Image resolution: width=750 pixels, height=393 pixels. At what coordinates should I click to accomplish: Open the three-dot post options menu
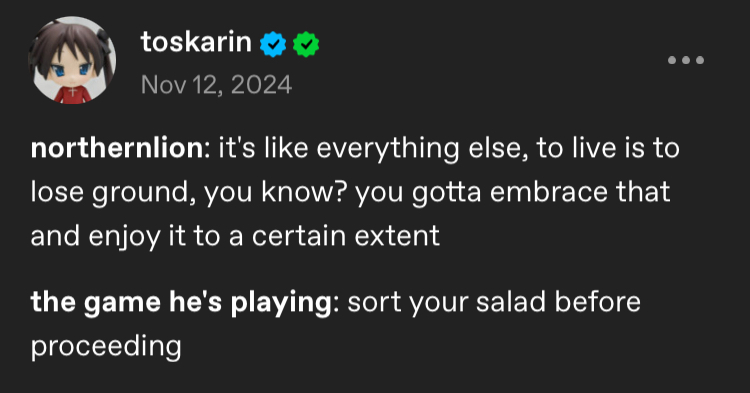[x=686, y=60]
